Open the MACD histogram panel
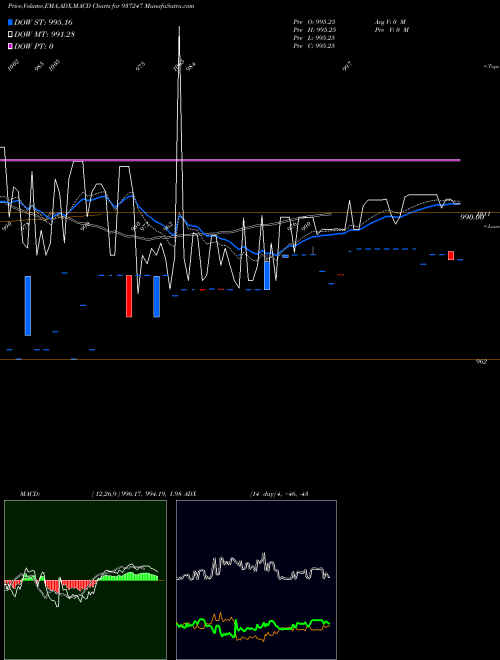Viewport: 500px width, 660px height. (85, 580)
